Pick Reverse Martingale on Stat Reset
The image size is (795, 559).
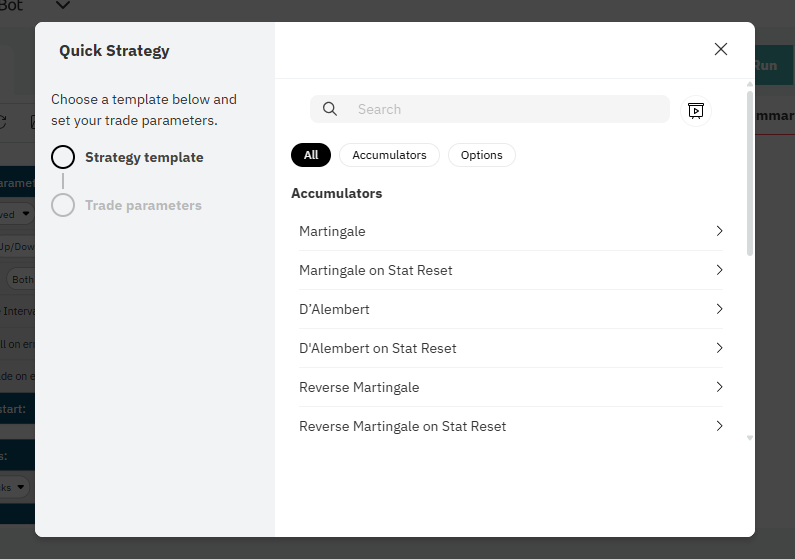click(402, 426)
